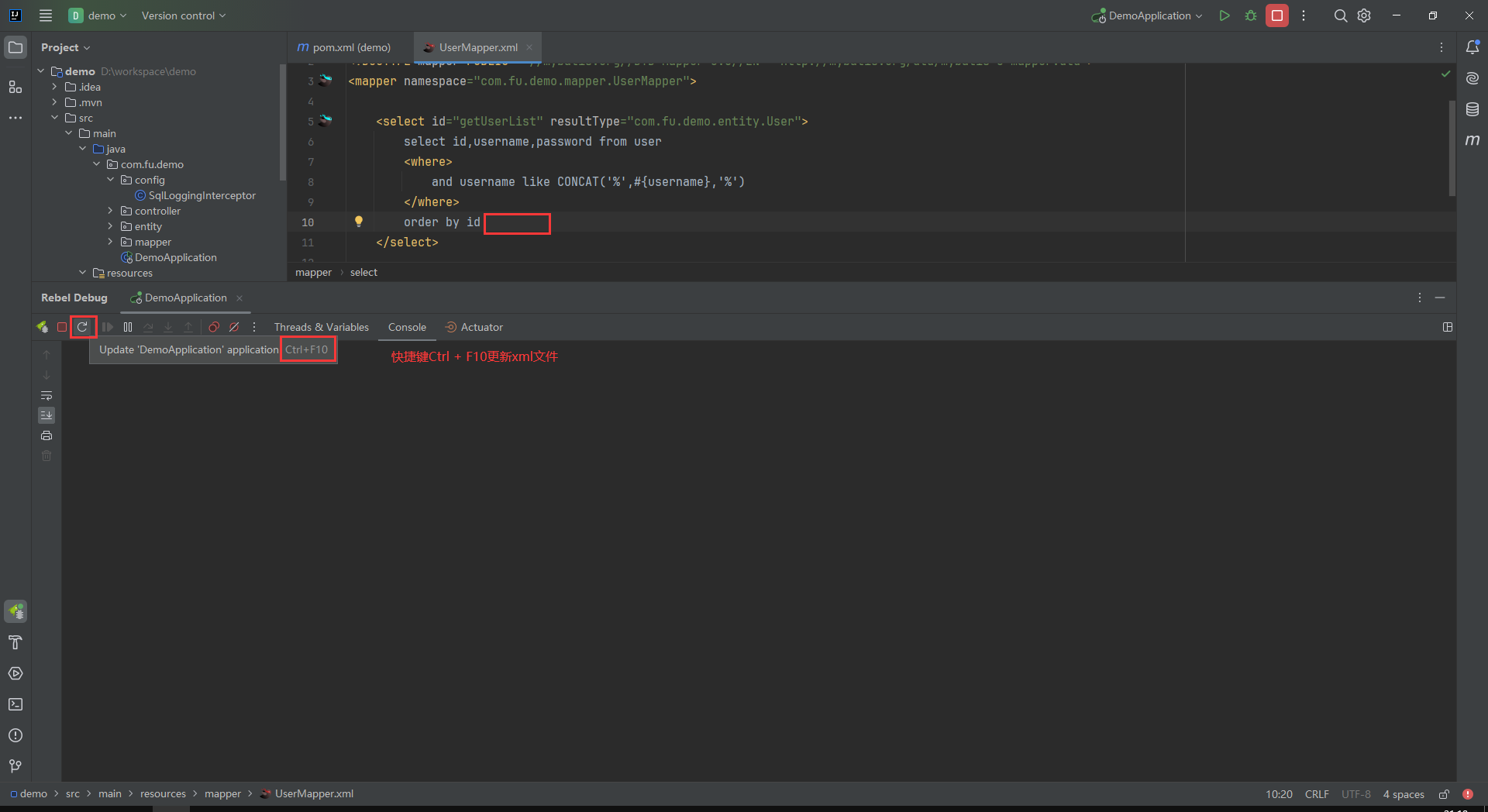Screen dimensions: 1488x812
Task: Open the Database tool window
Action: click(x=1473, y=108)
